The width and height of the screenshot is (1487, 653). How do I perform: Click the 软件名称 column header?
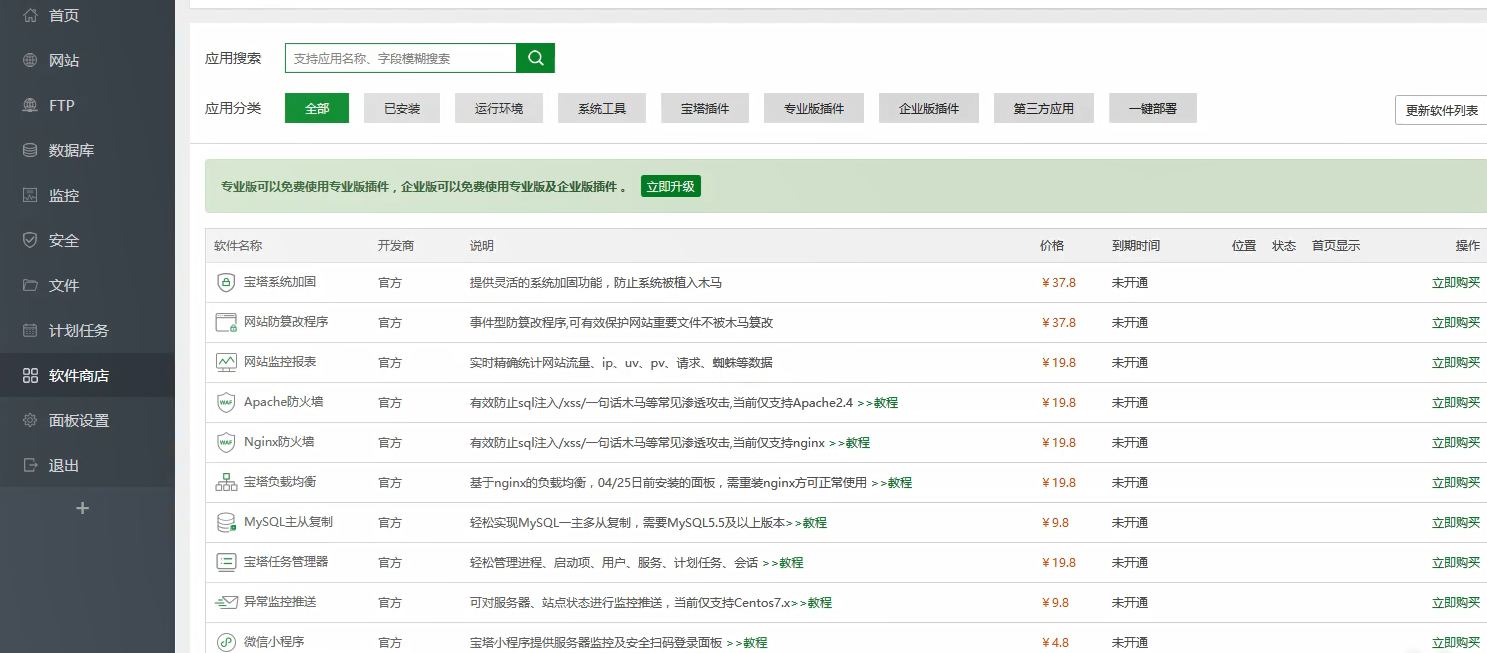point(238,245)
